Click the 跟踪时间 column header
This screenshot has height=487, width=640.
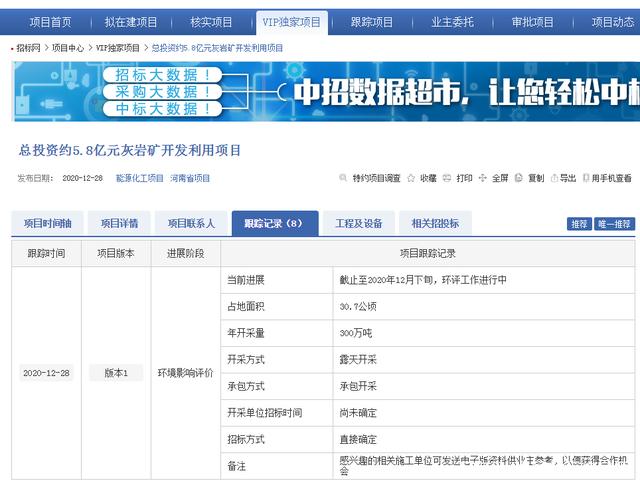(47, 254)
